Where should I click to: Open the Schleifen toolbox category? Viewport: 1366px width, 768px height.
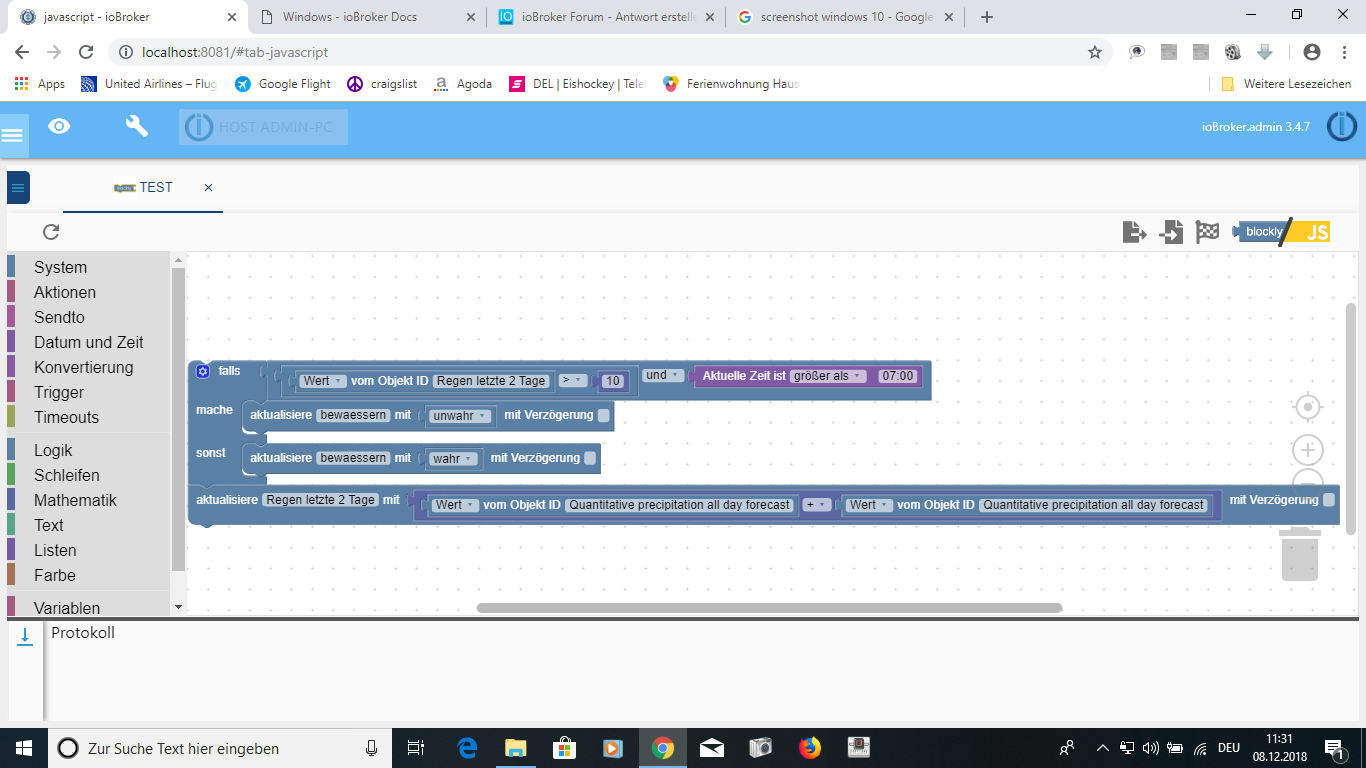click(x=67, y=475)
